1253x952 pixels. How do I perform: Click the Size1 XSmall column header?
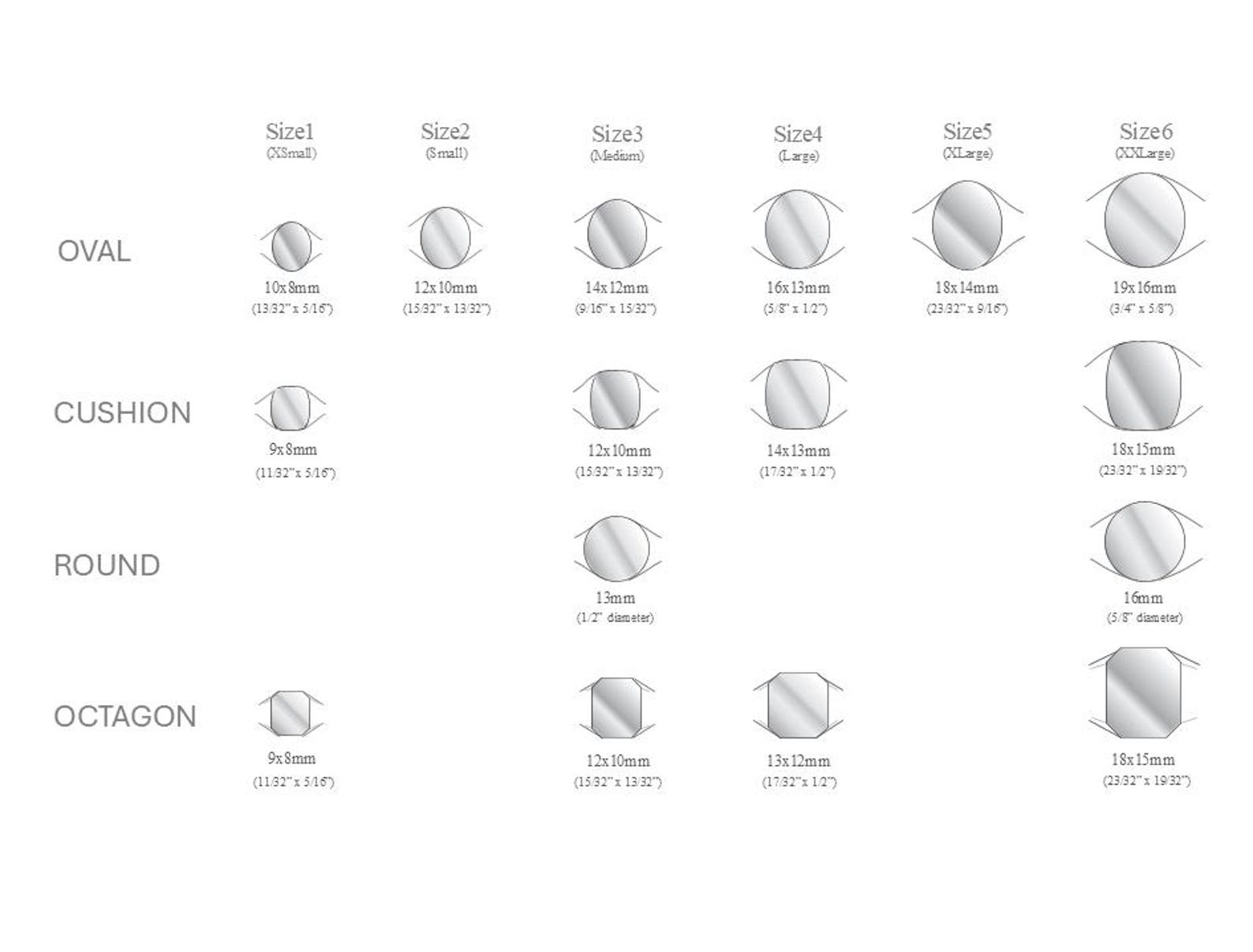[290, 140]
